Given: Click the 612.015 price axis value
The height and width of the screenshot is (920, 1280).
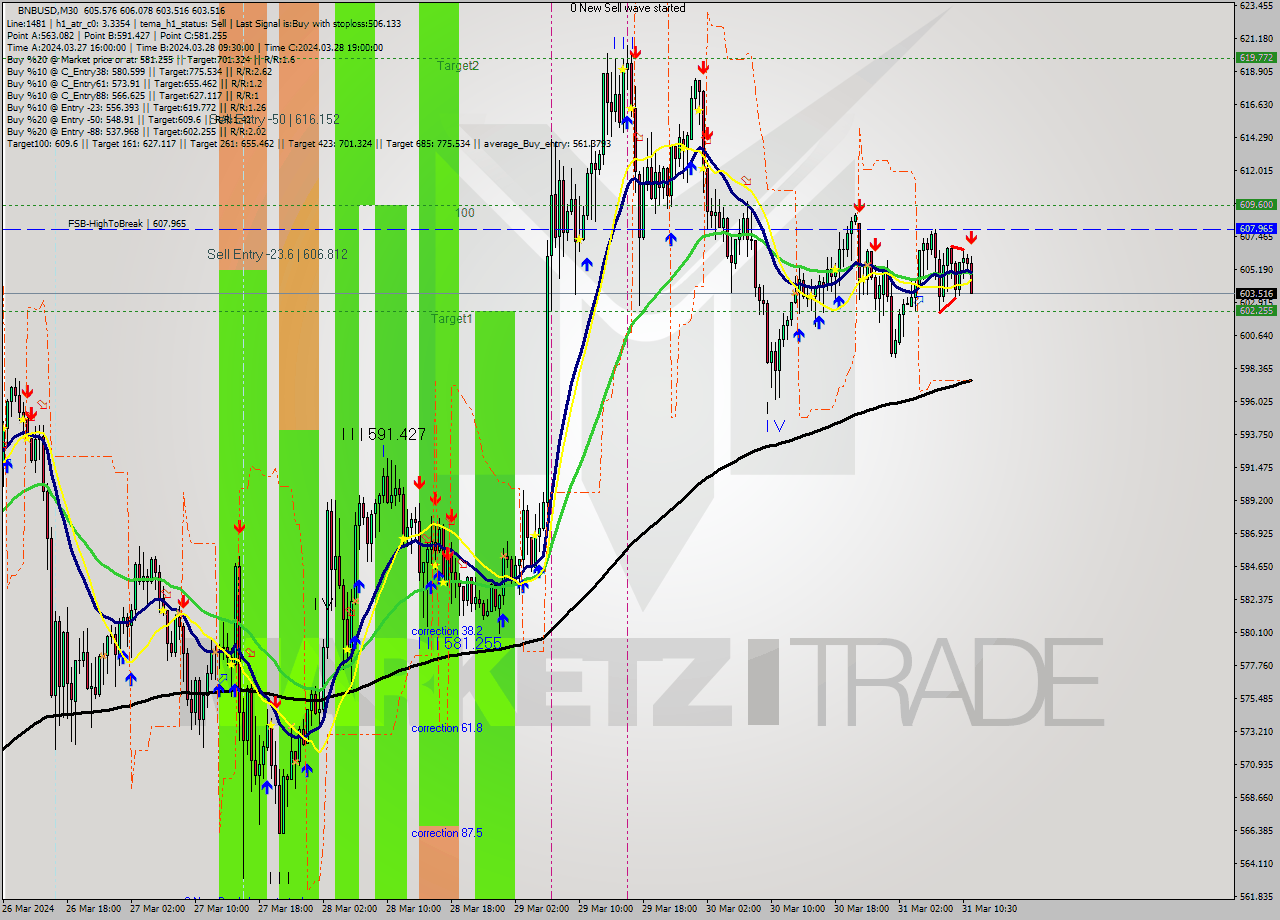Looking at the screenshot, I should [x=1256, y=171].
